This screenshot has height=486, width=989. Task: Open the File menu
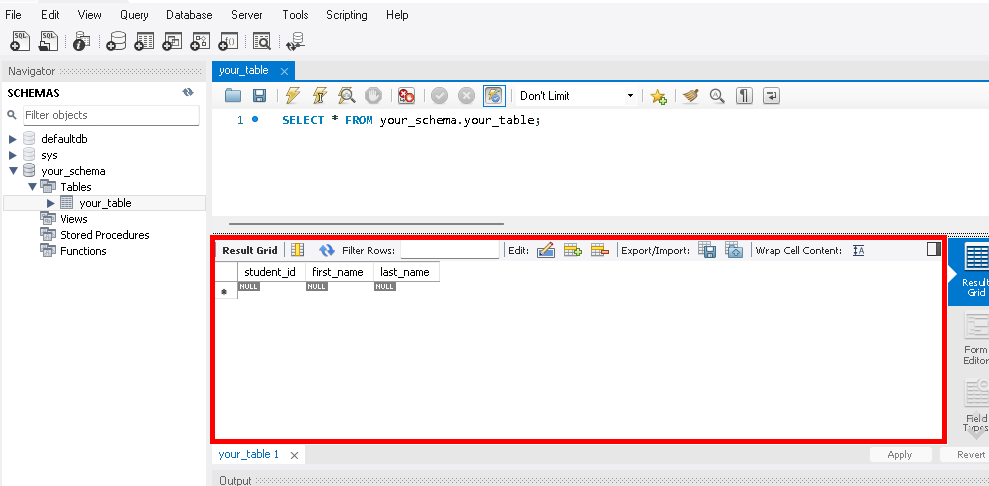click(x=13, y=14)
